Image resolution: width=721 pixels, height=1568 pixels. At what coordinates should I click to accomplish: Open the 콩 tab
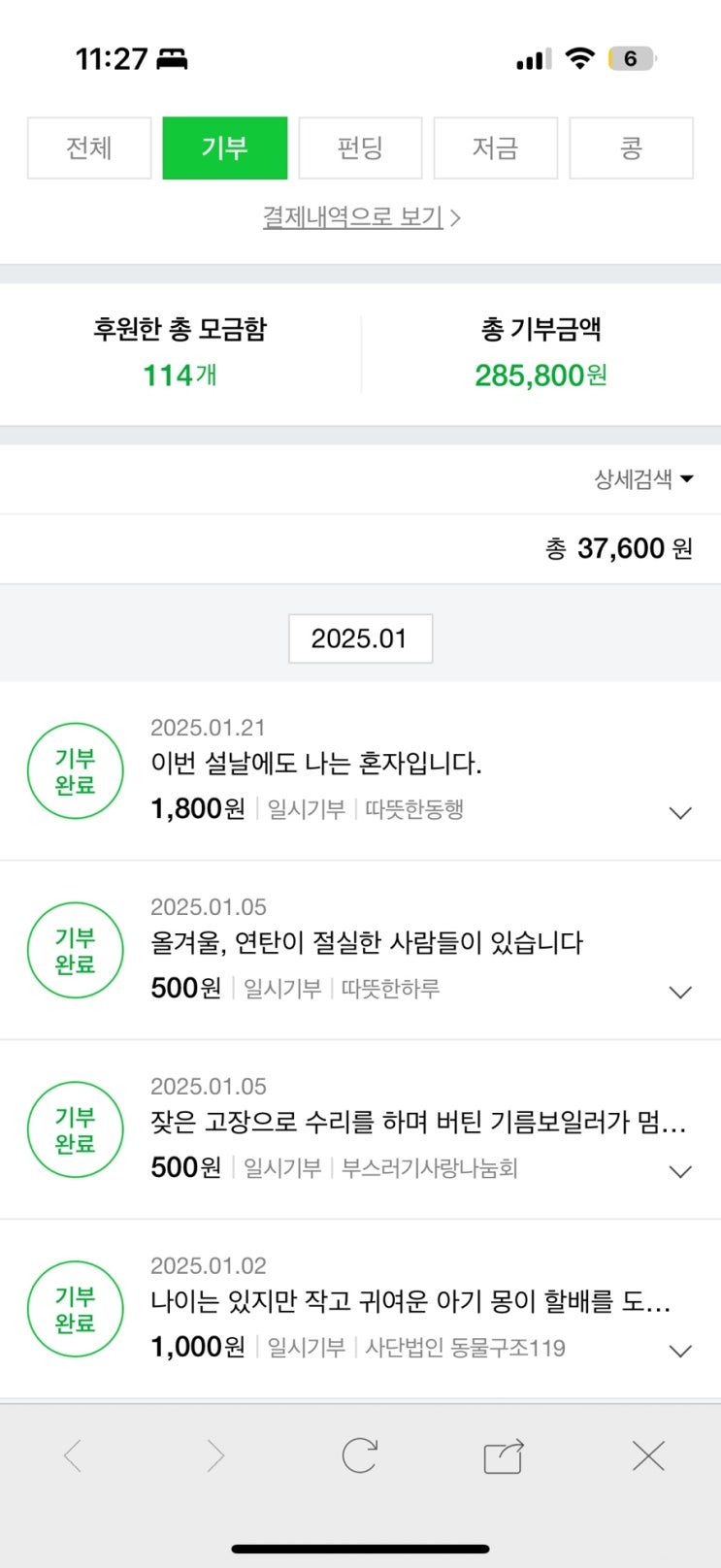coord(631,148)
